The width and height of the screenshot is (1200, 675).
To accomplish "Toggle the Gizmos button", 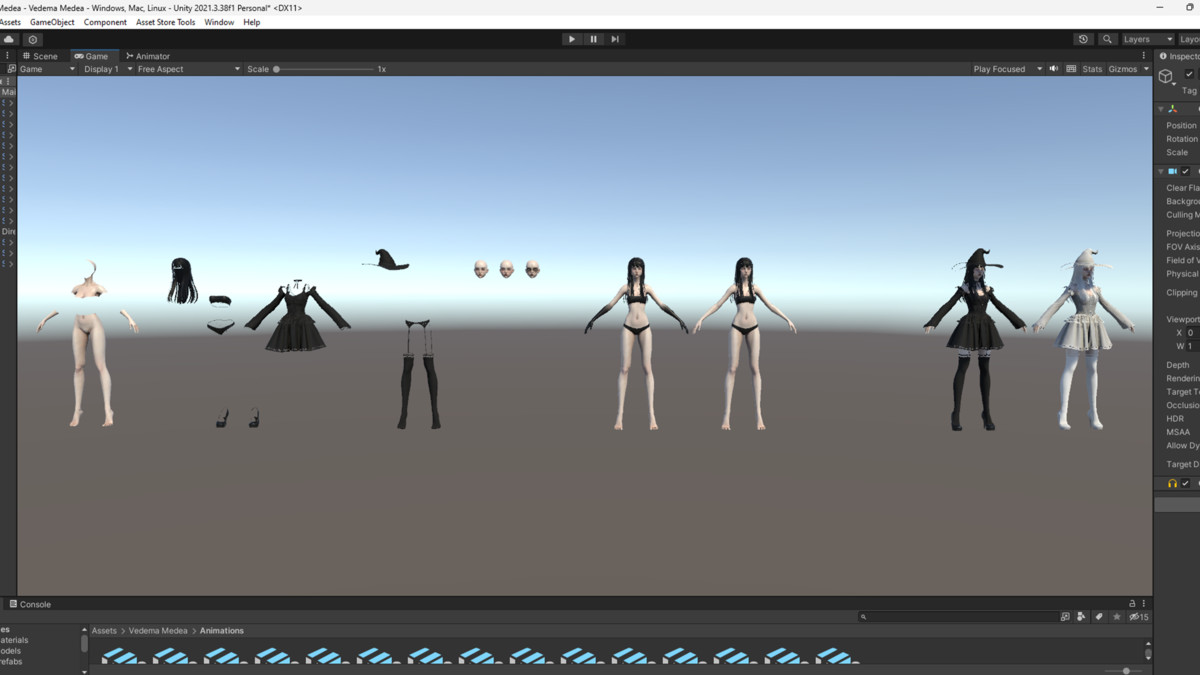I will (x=1122, y=69).
